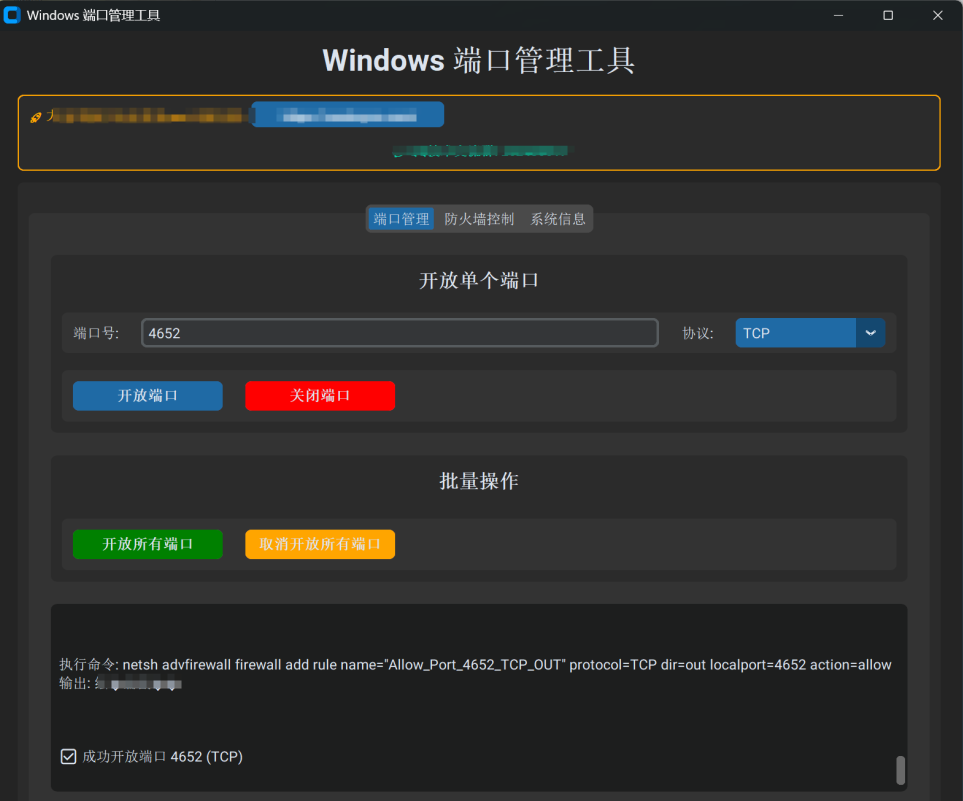Click the log output scrollbar thumb
The height and width of the screenshot is (801, 963).
tap(900, 770)
